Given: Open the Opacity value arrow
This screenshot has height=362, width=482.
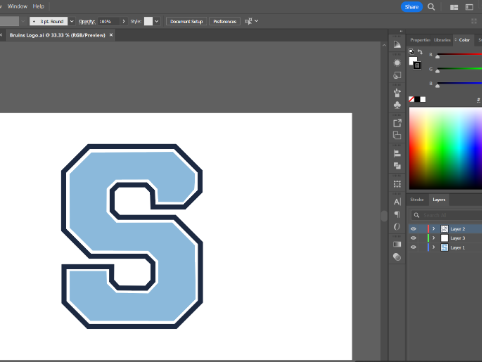Looking at the screenshot, I should (x=124, y=21).
